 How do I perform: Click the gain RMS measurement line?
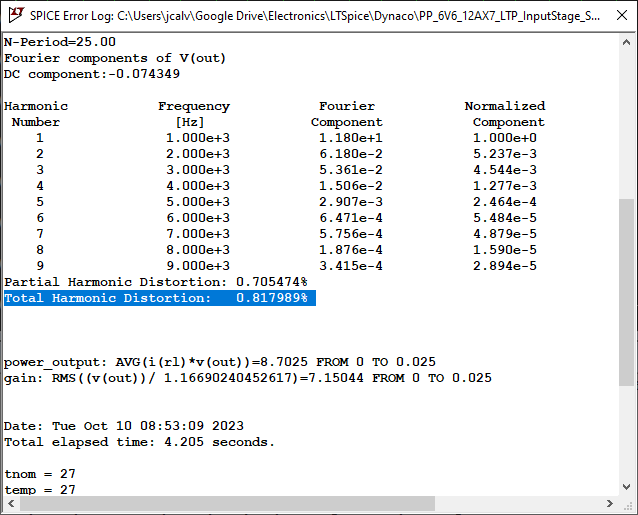tap(248, 378)
